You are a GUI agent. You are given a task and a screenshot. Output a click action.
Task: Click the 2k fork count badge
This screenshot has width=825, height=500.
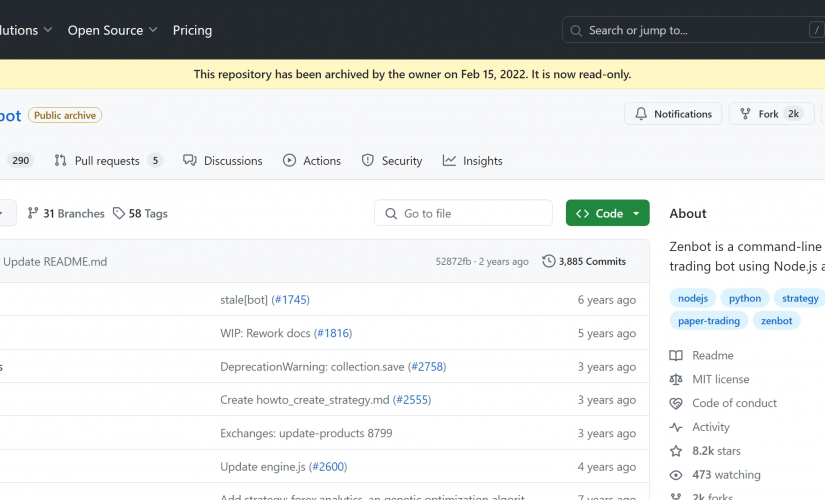pyautogui.click(x=793, y=114)
